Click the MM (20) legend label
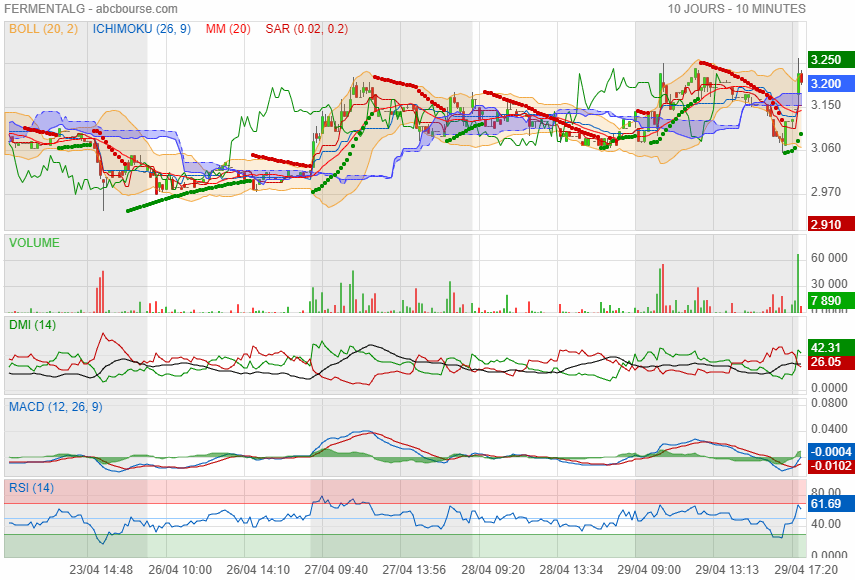This screenshot has height=580, width=855. (228, 29)
